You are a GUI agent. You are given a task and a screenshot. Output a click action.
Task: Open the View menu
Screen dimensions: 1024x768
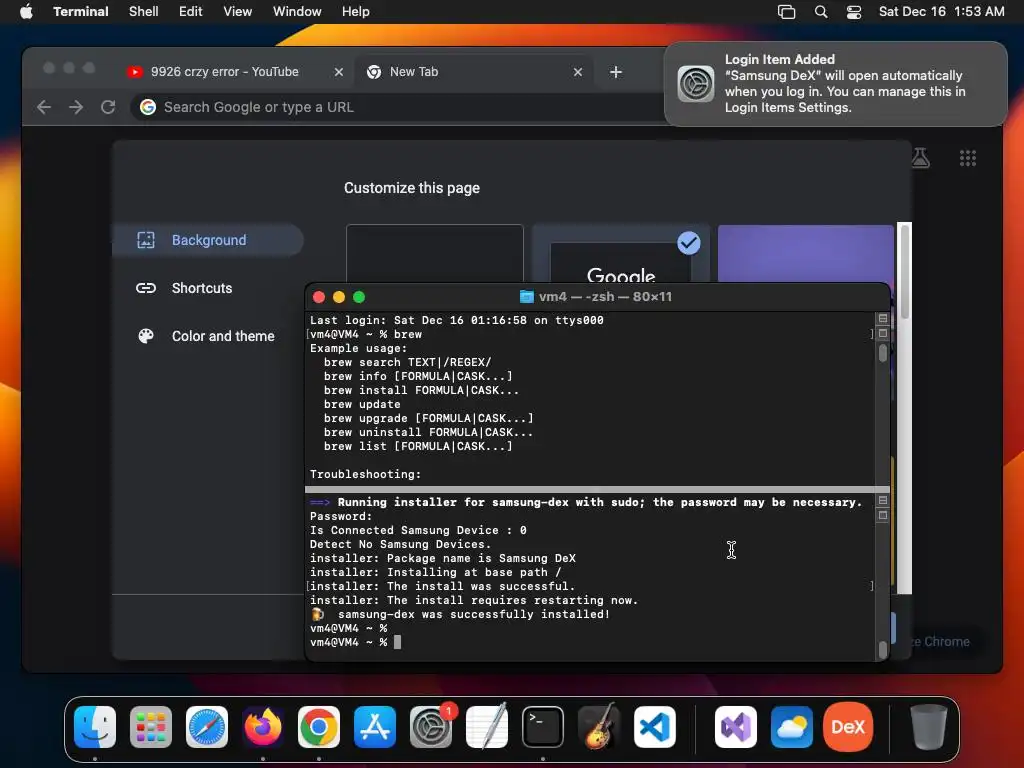point(238,11)
